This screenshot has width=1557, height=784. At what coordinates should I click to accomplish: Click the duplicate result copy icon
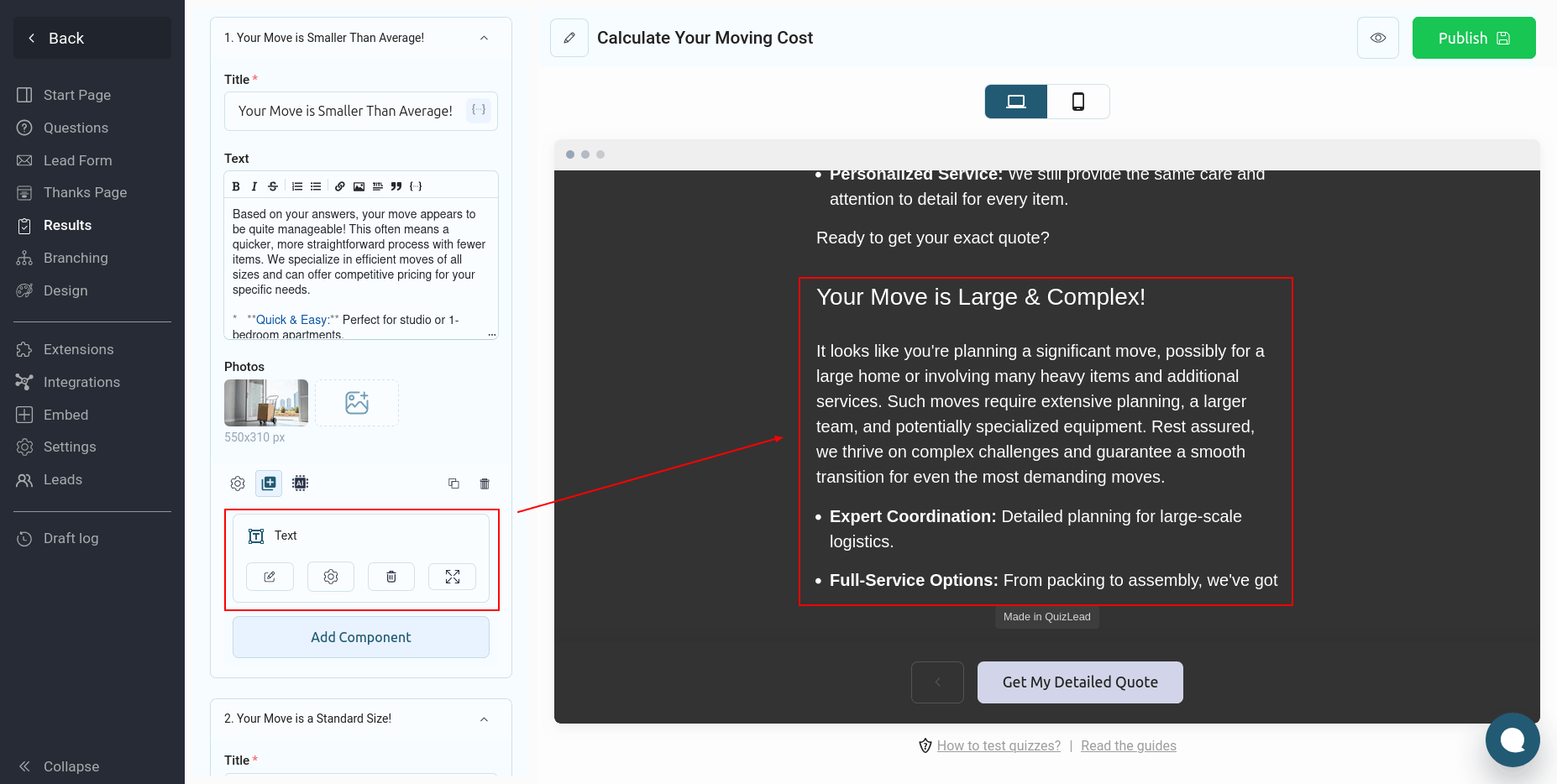click(x=453, y=483)
